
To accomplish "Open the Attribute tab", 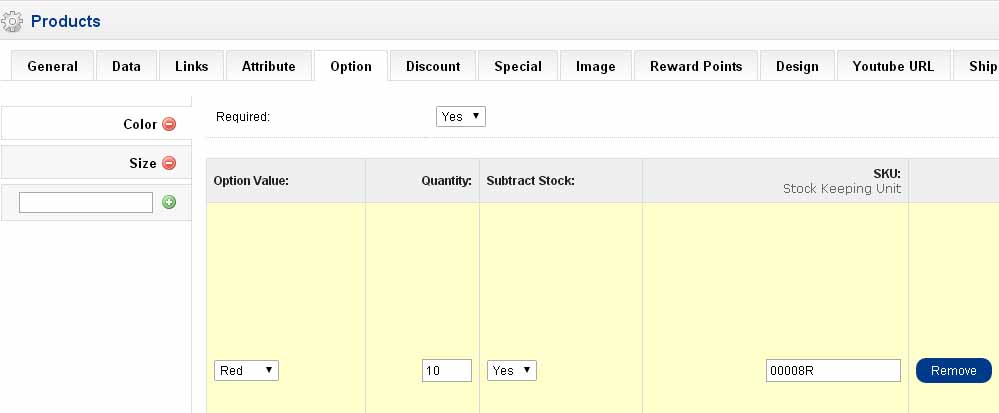I will [x=268, y=66].
